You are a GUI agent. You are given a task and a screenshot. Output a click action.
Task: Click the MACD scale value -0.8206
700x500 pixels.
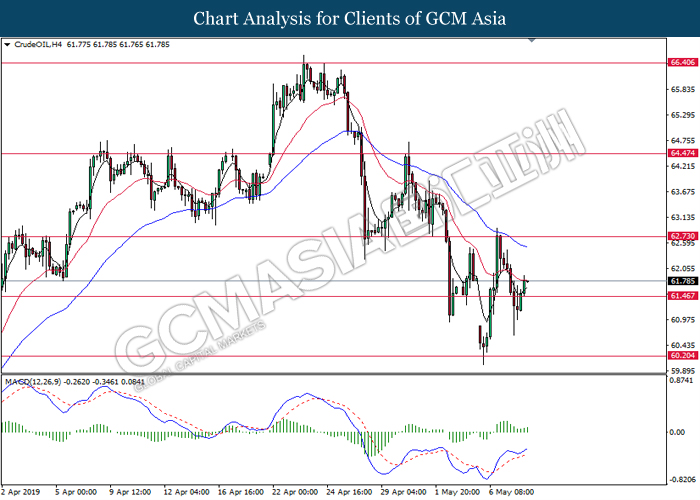(683, 480)
